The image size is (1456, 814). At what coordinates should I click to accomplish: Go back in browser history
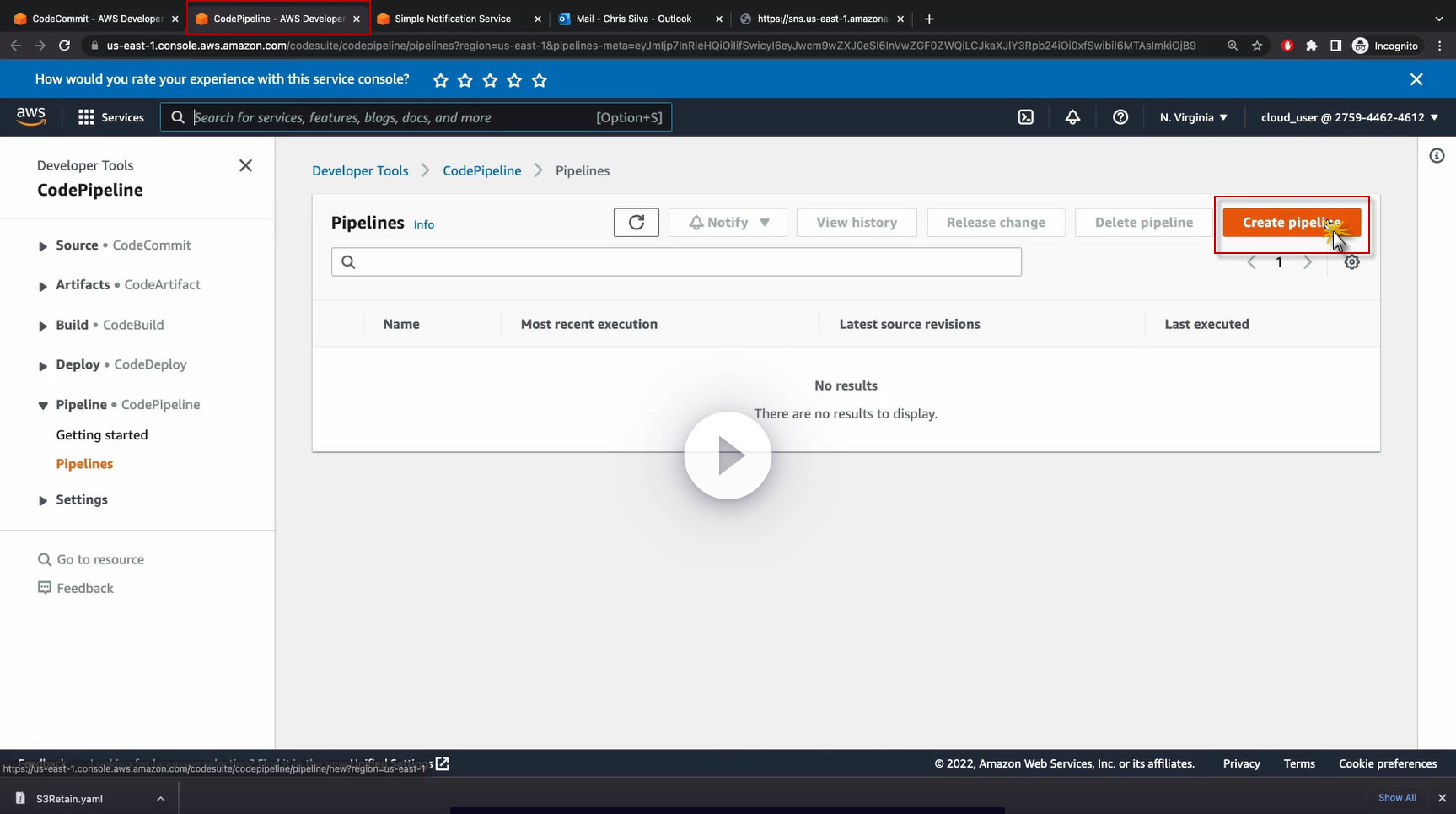[x=16, y=46]
